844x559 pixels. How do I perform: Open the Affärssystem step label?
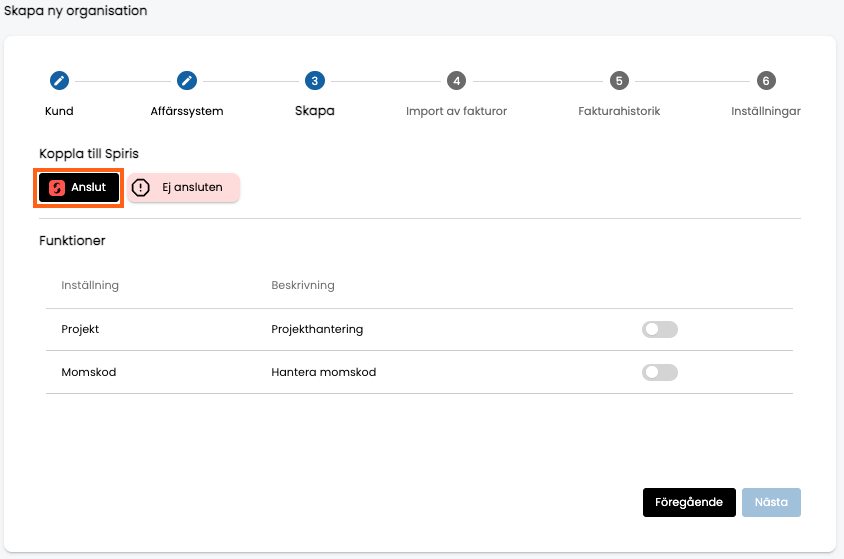click(187, 111)
